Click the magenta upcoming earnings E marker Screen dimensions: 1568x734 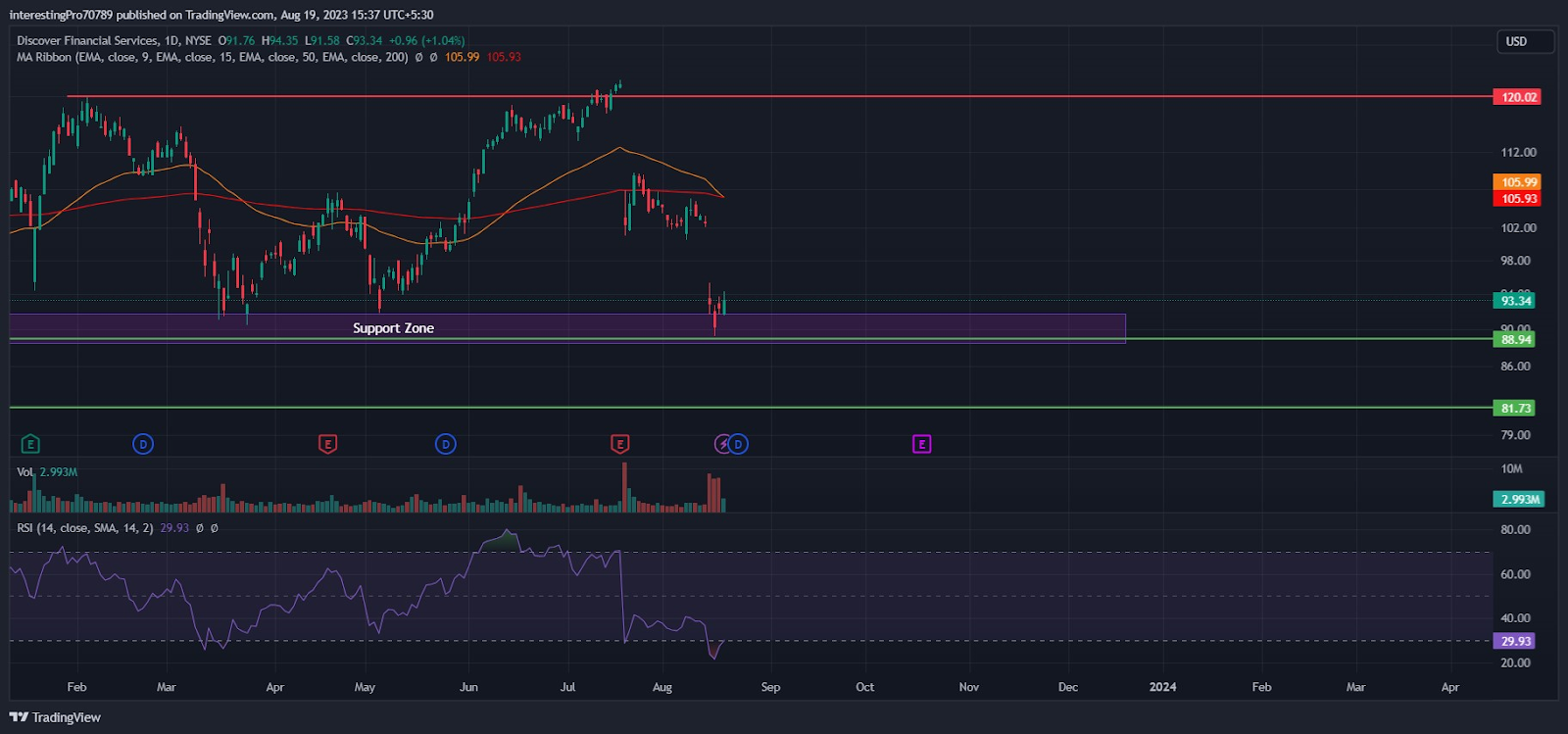click(921, 445)
